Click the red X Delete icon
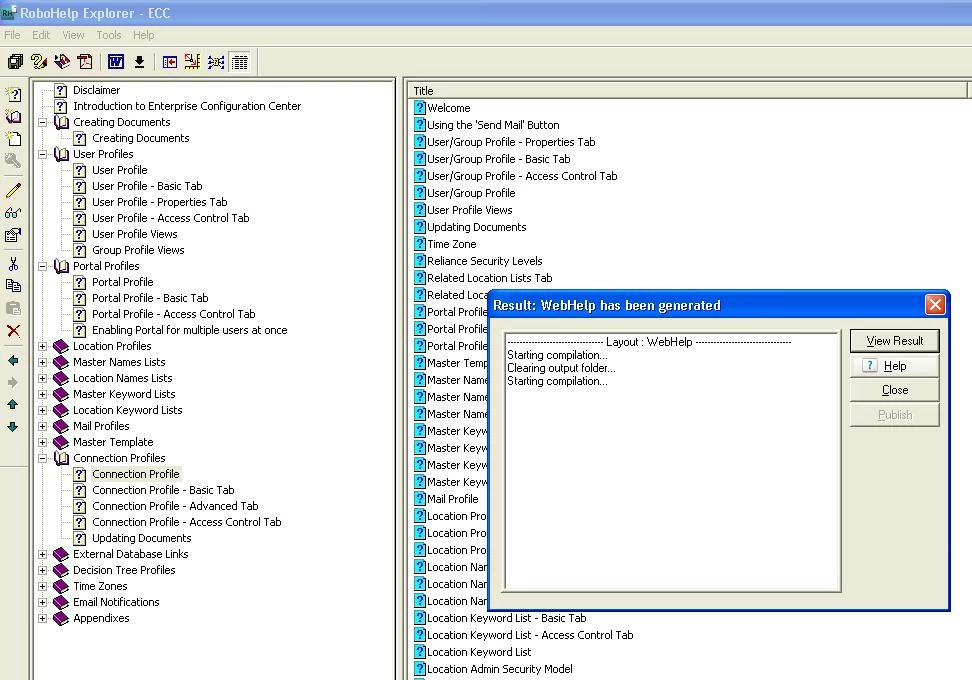 coord(13,330)
